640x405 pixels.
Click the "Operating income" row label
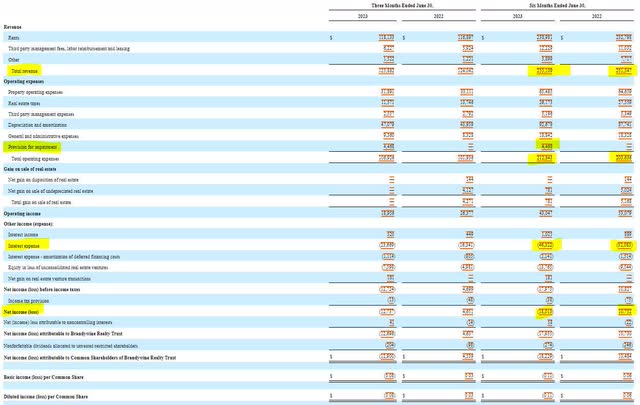(x=22, y=214)
